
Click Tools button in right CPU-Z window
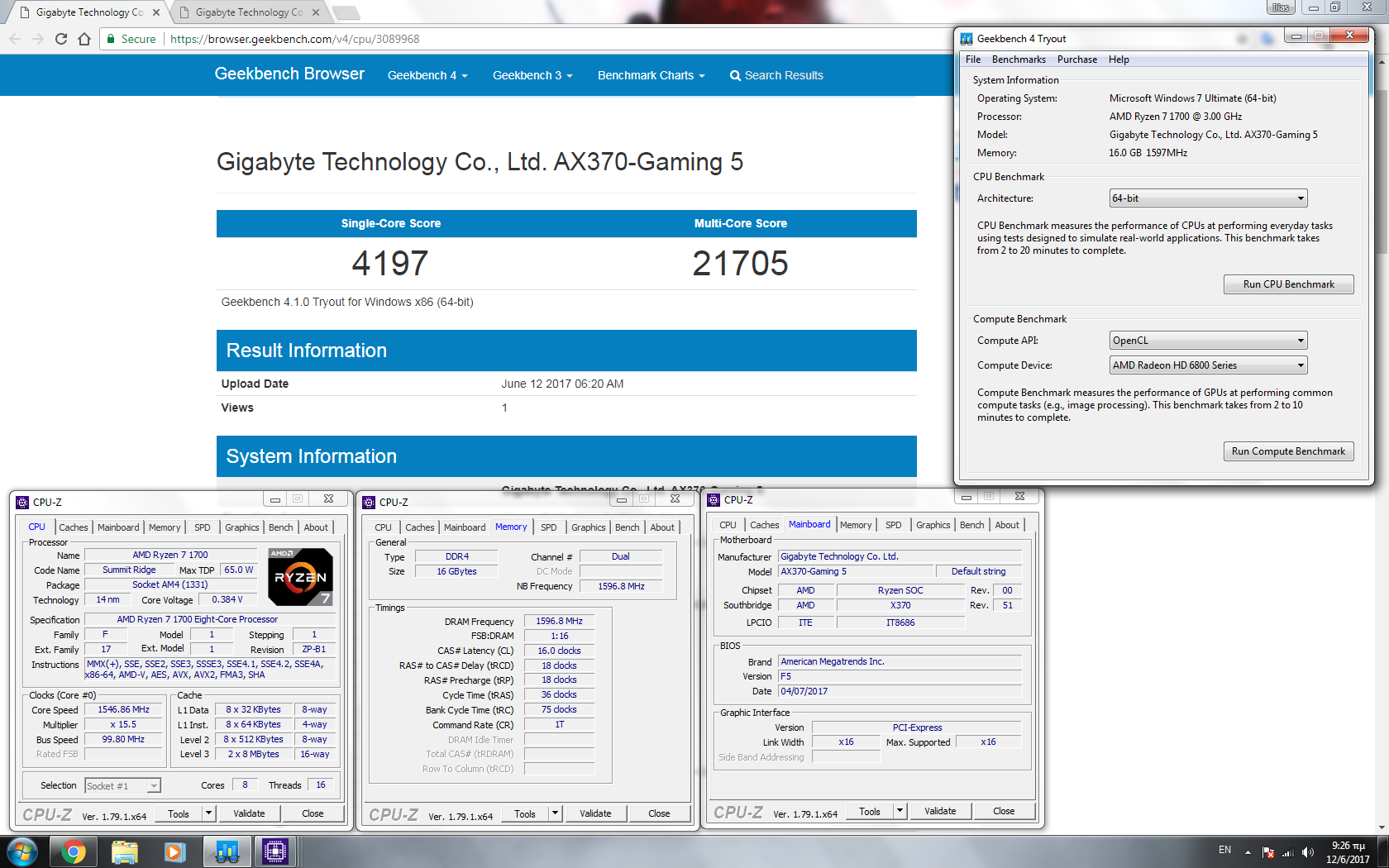click(x=870, y=811)
